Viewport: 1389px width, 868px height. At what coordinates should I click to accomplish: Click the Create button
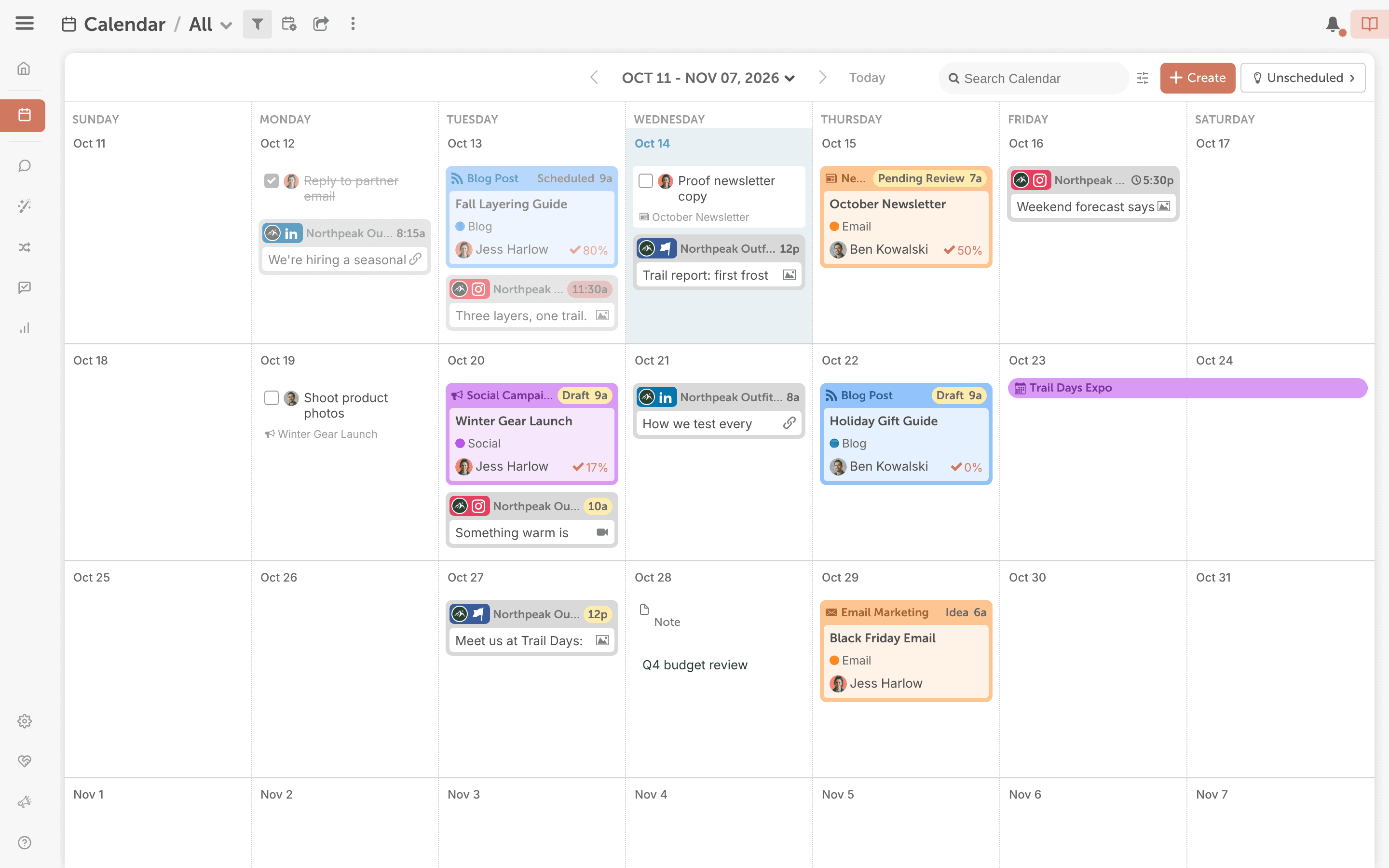(1198, 78)
